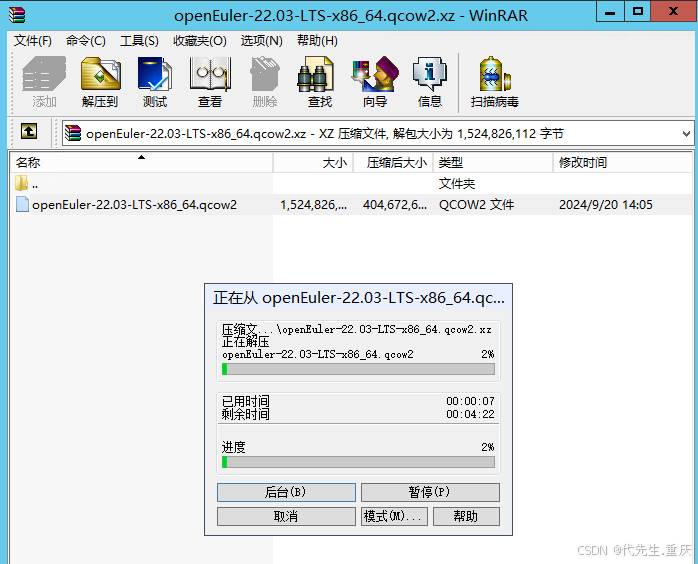Sort by the 名称 column header

141,162
